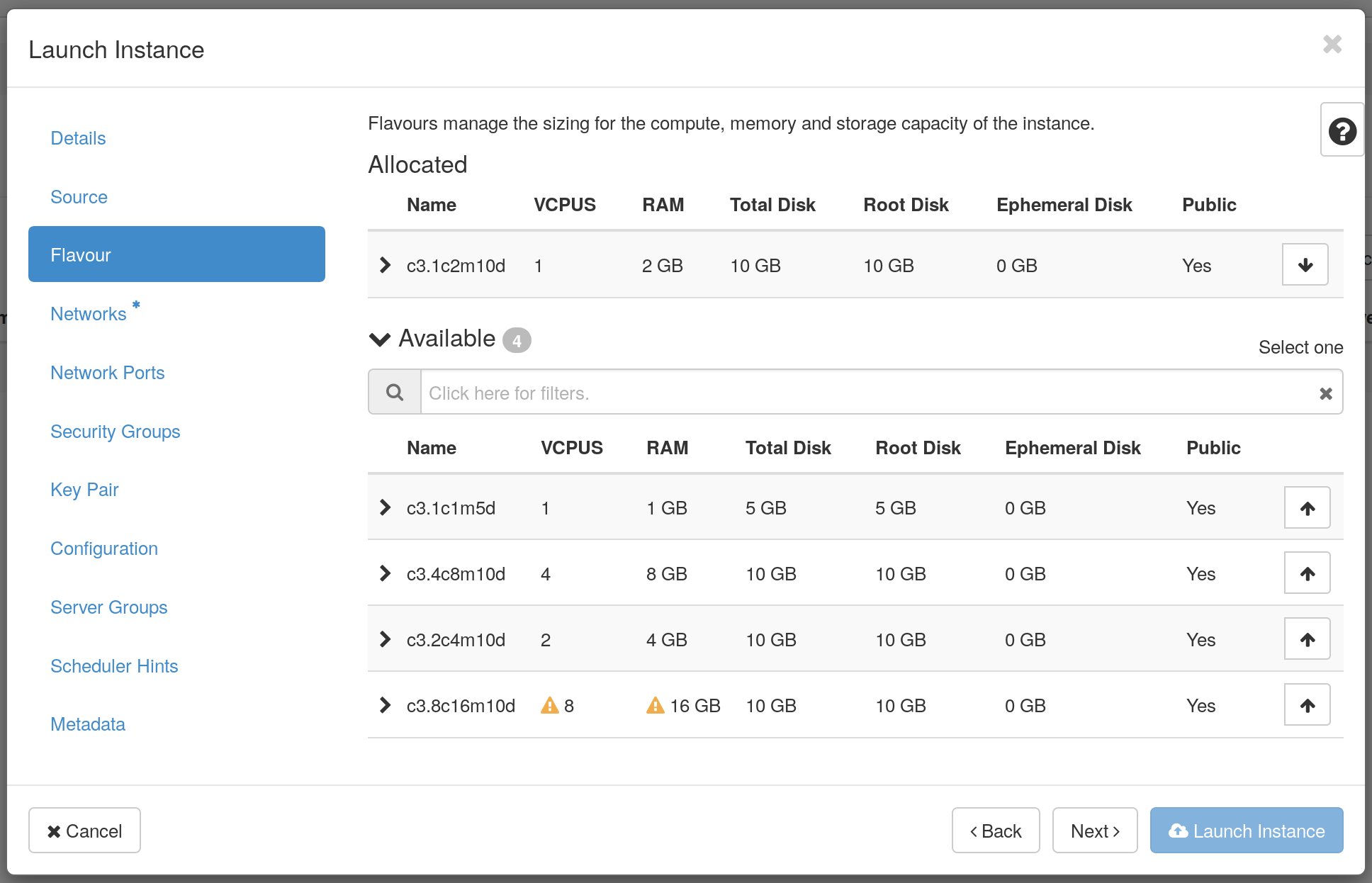Click RAM warning icon next to 16 GB
The width and height of the screenshot is (1372, 883).
pyautogui.click(x=656, y=705)
